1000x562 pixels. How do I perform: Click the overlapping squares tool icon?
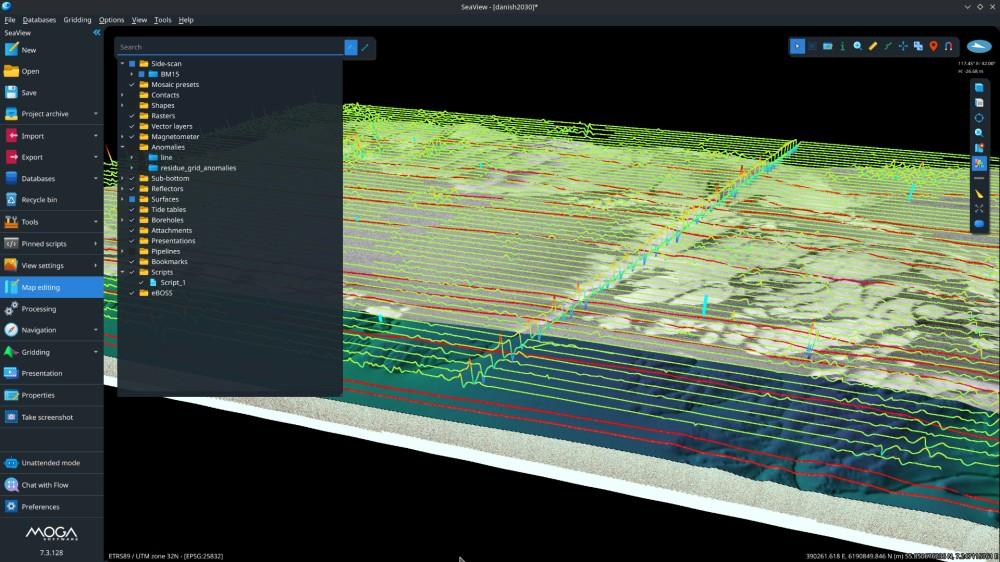[x=918, y=46]
